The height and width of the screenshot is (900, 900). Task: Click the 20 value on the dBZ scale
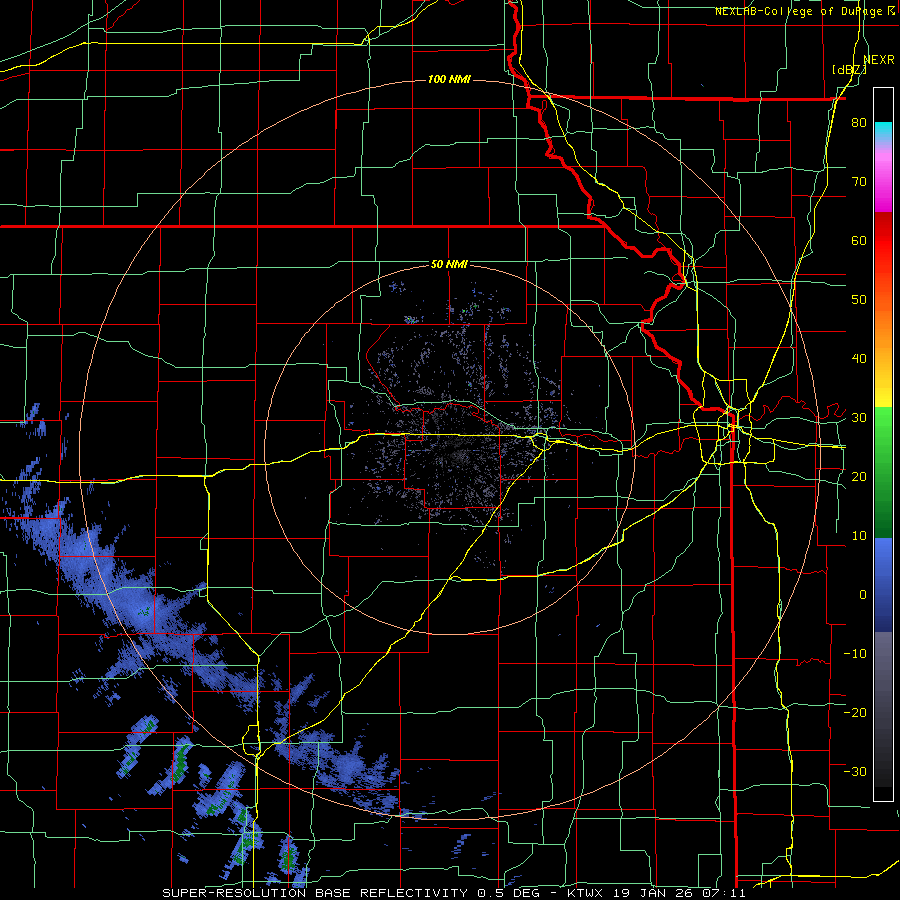point(859,477)
